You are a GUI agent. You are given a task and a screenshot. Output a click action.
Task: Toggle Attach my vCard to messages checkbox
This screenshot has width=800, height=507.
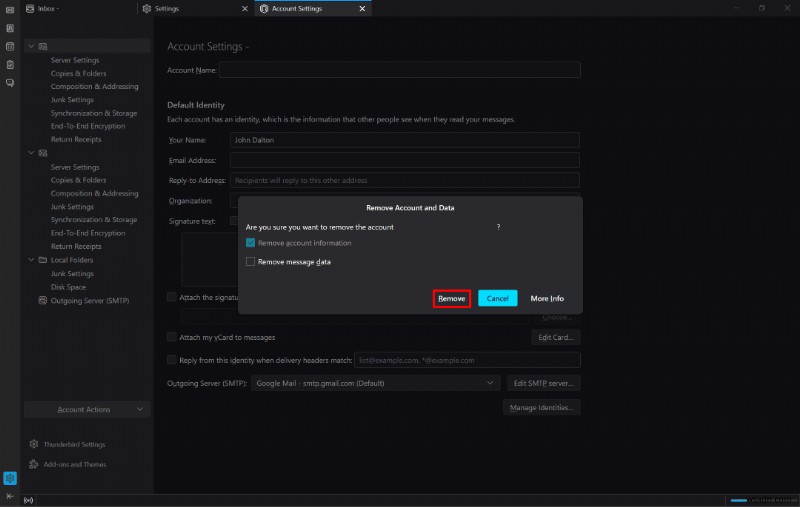point(172,337)
